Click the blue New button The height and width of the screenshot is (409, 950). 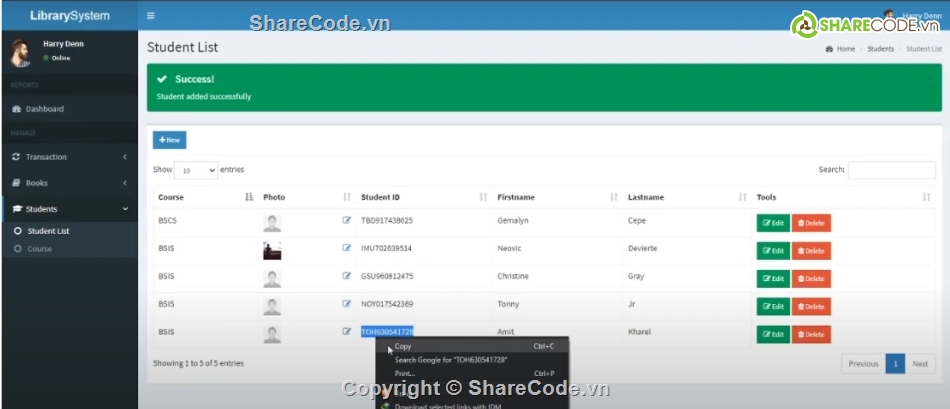point(169,140)
